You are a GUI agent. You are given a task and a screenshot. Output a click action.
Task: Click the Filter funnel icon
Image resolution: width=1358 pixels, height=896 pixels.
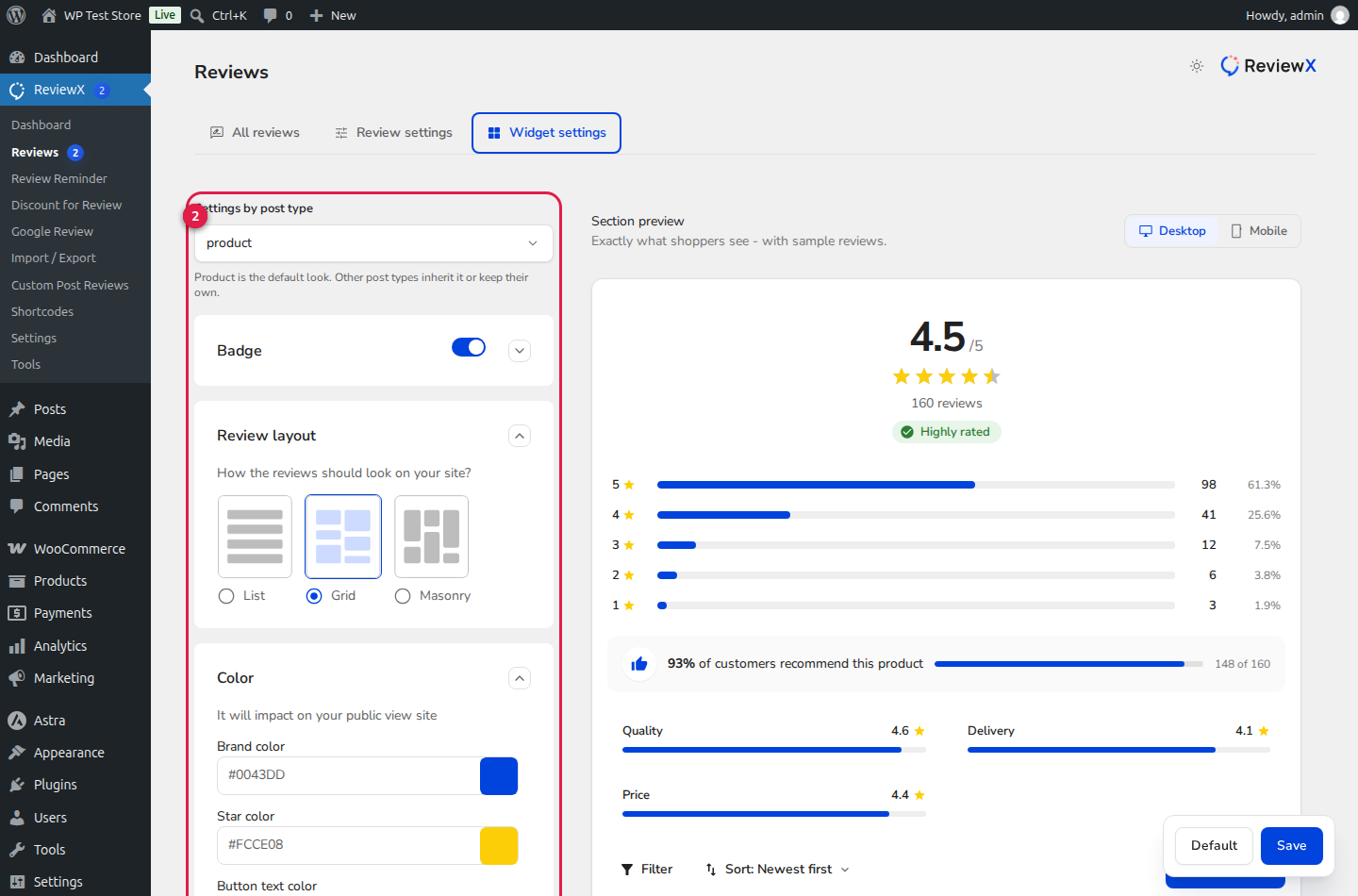point(627,870)
